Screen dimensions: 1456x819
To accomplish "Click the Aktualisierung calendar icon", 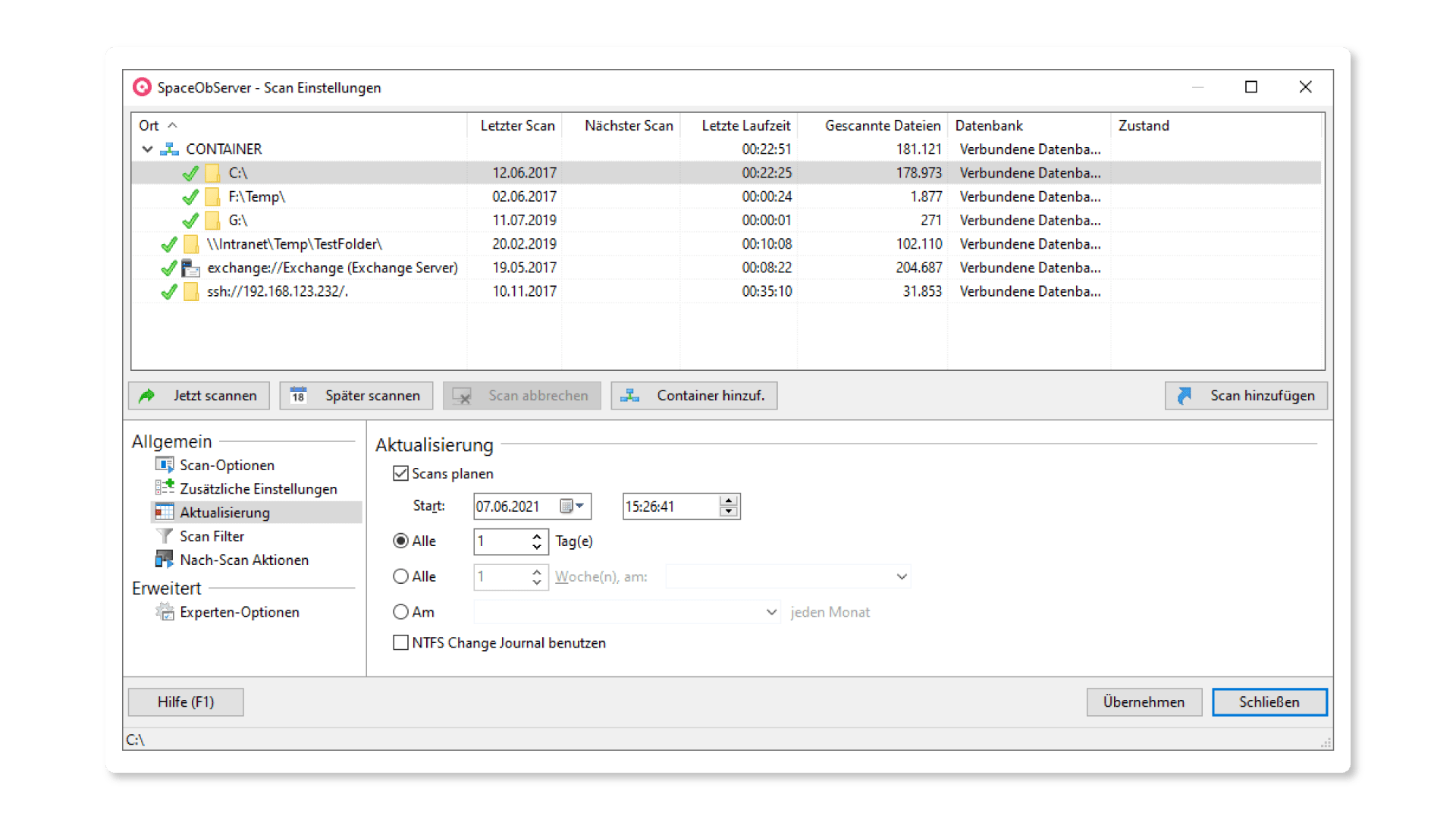I will [165, 512].
